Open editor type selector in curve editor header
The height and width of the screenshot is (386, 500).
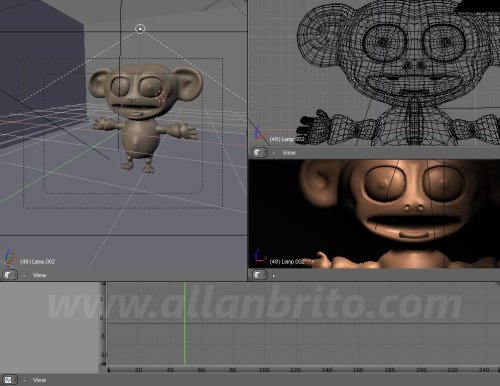[10, 380]
